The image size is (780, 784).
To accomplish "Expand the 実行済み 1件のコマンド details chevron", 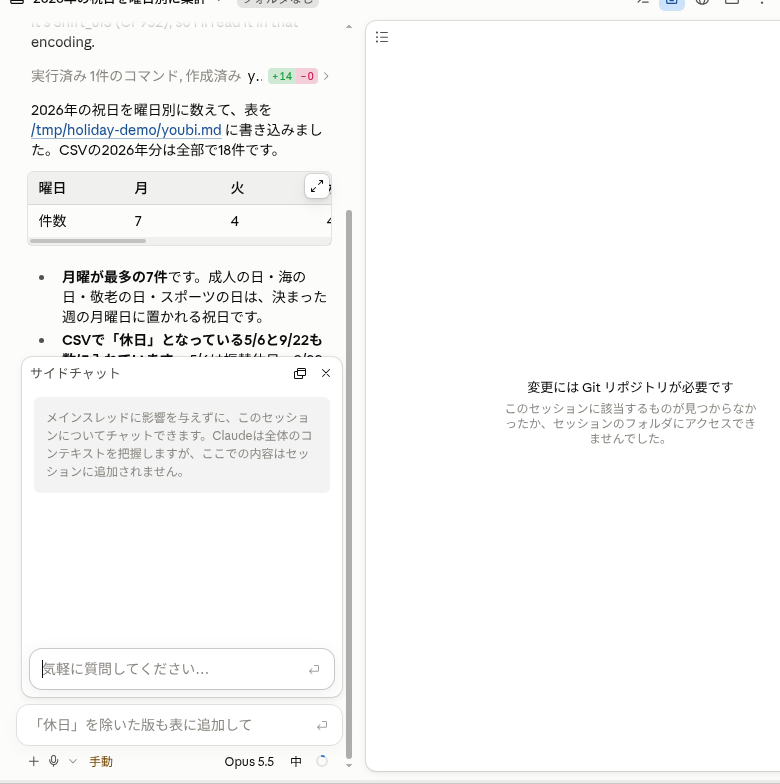I will (326, 76).
